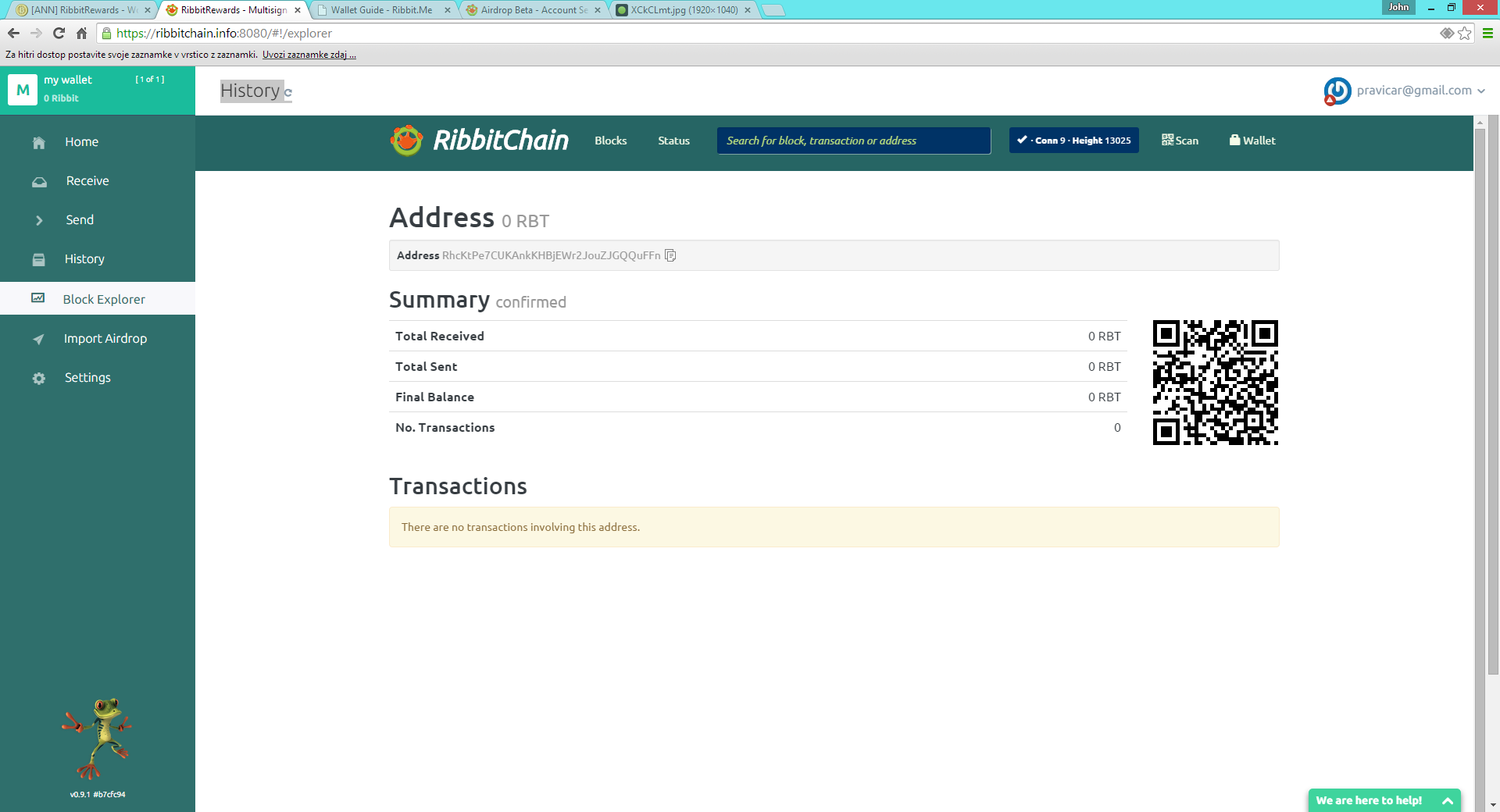
Task: Click the Receive inbox icon
Action: coord(39,182)
